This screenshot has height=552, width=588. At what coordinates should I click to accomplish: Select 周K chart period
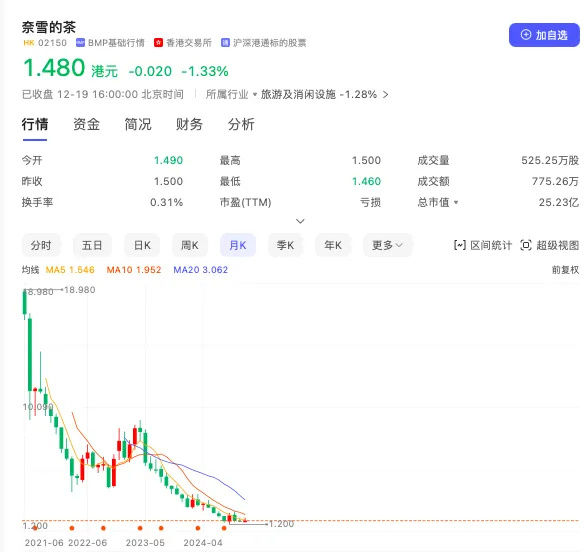pyautogui.click(x=190, y=245)
